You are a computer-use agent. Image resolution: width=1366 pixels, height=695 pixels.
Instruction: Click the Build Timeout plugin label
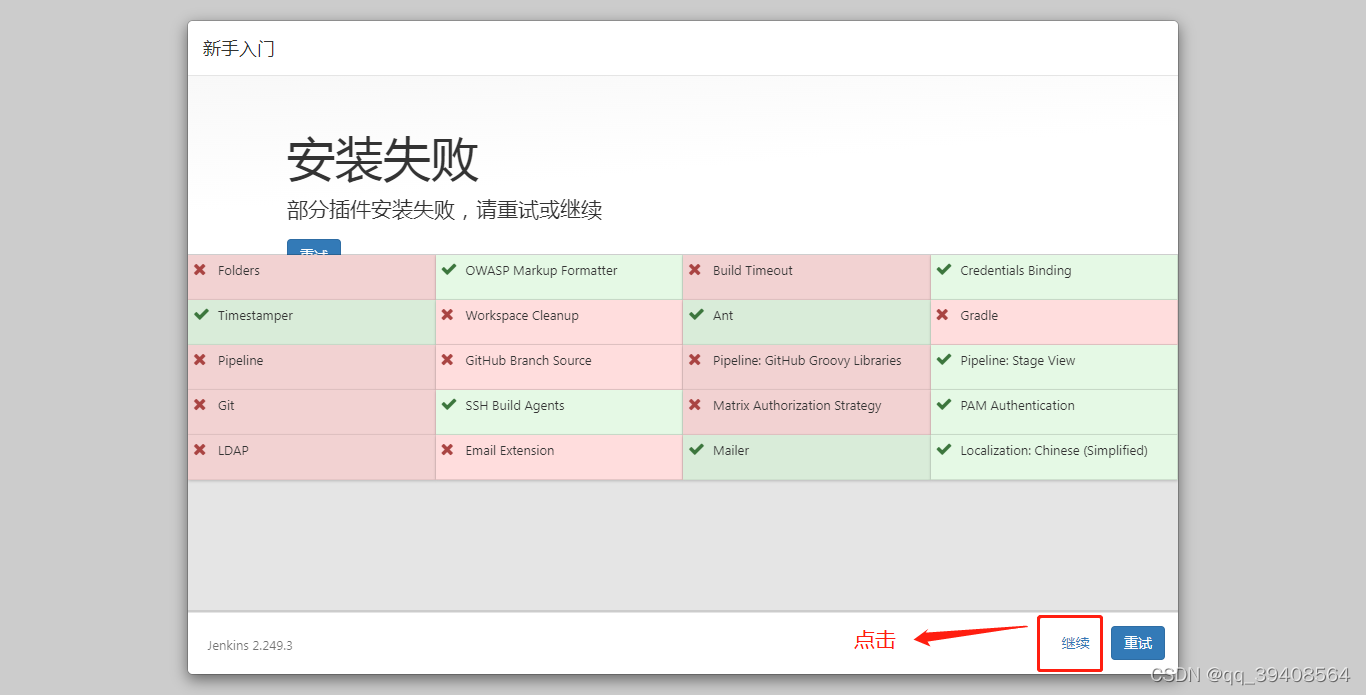[753, 271]
